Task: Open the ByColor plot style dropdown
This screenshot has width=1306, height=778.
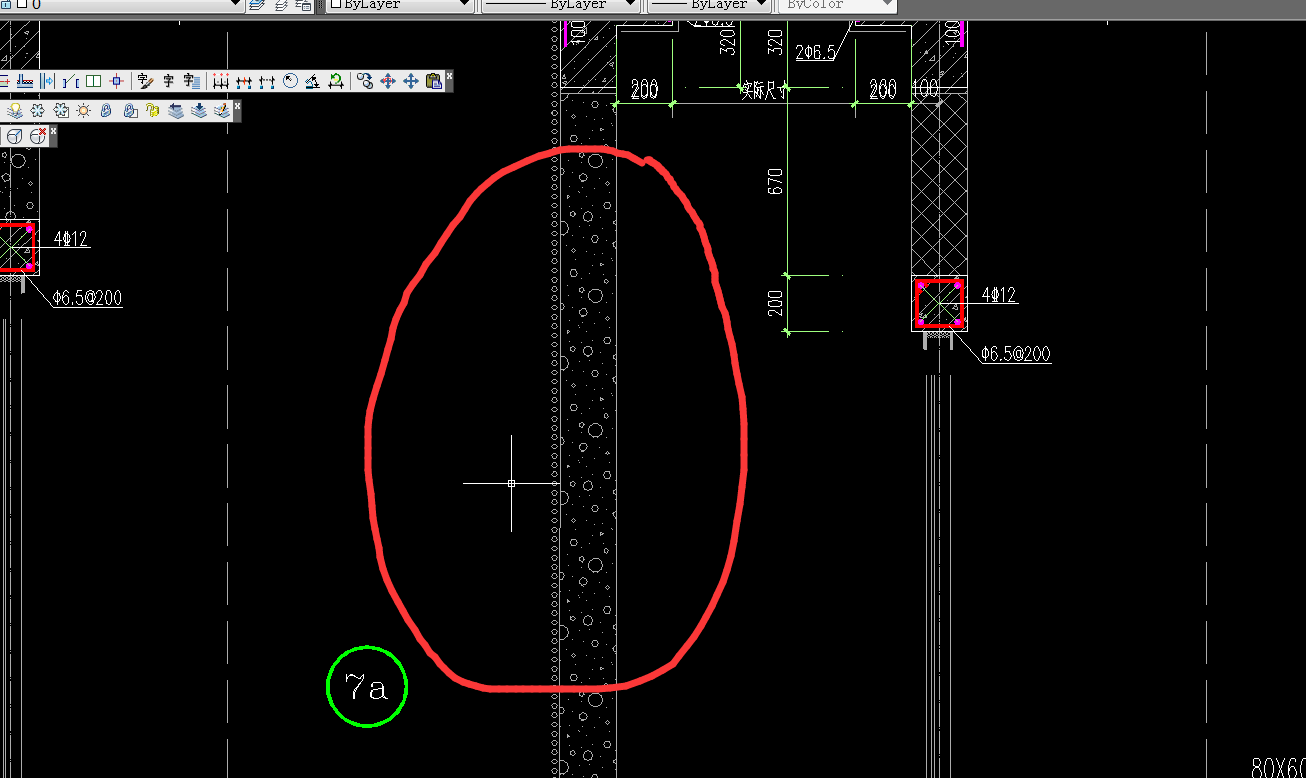Action: (885, 4)
